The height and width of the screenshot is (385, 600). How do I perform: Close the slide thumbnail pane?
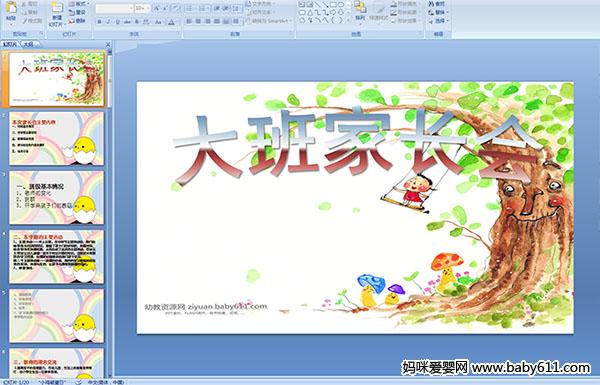point(108,44)
